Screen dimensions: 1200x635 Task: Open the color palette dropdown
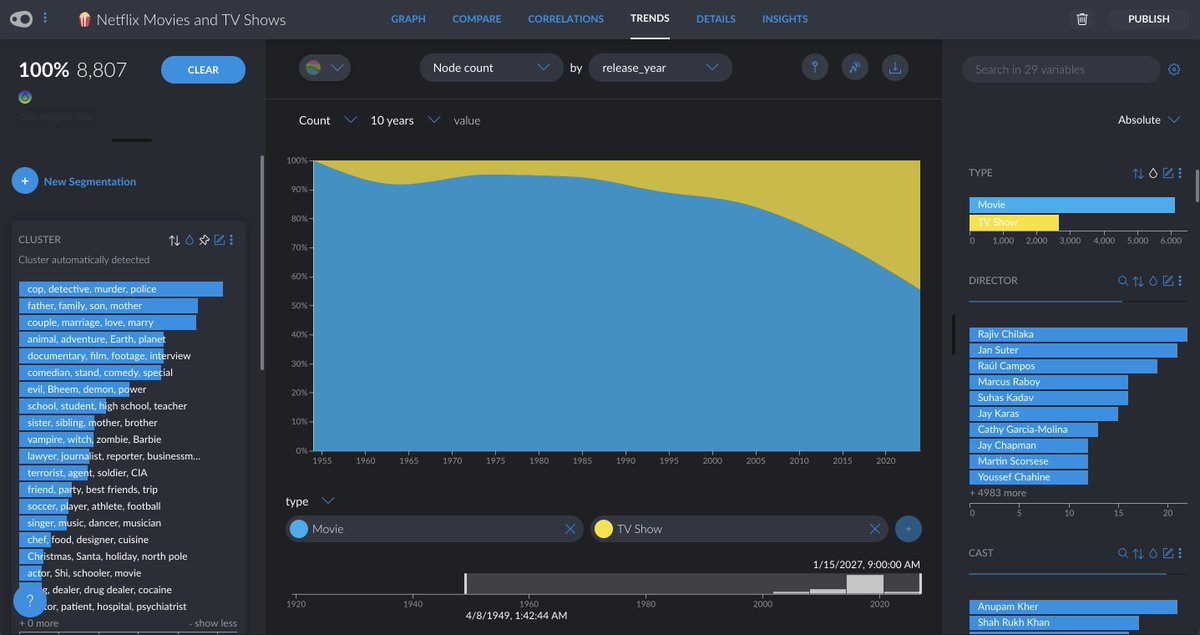[x=324, y=68]
